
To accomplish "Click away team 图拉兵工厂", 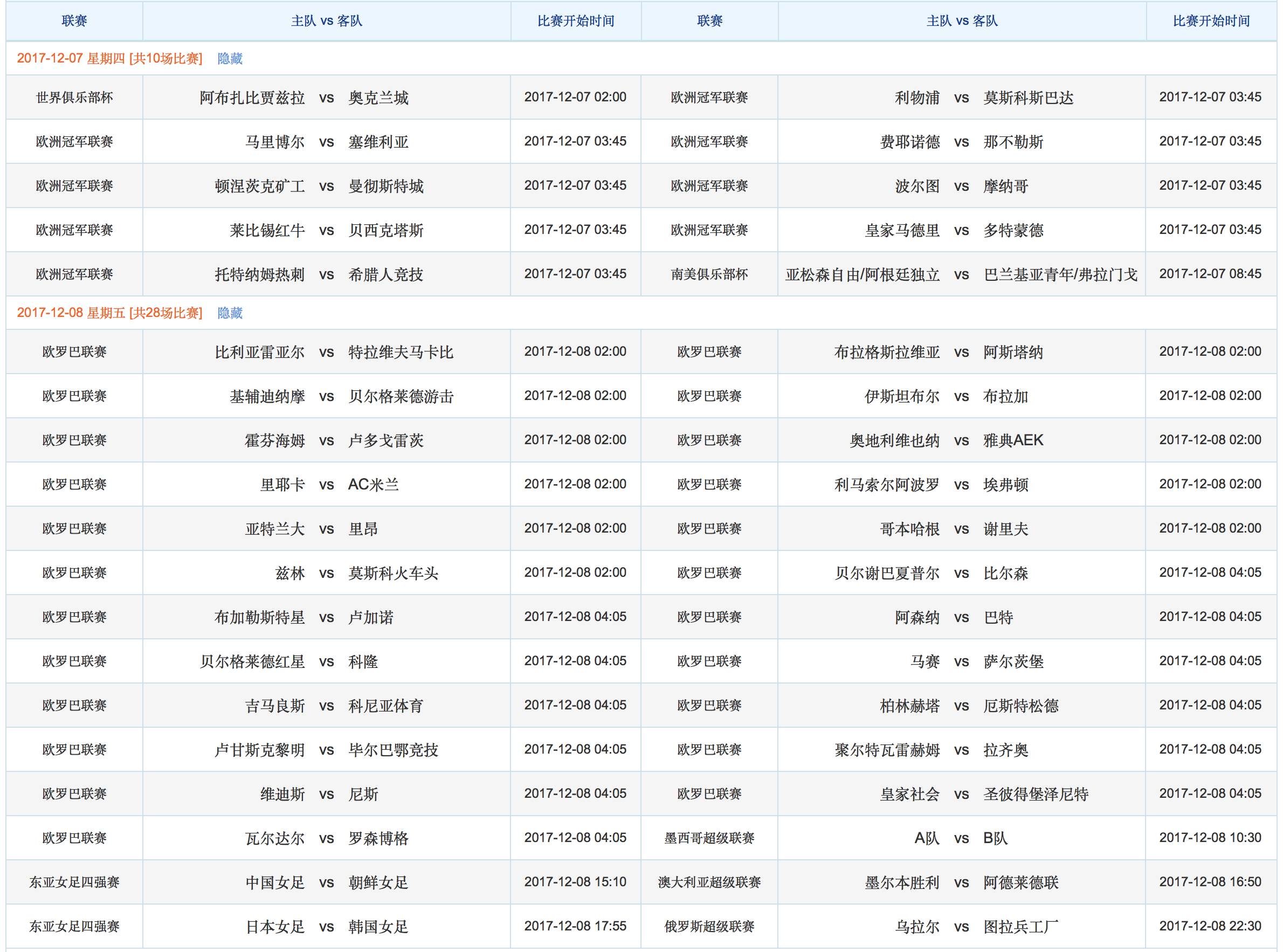I will 1021,927.
